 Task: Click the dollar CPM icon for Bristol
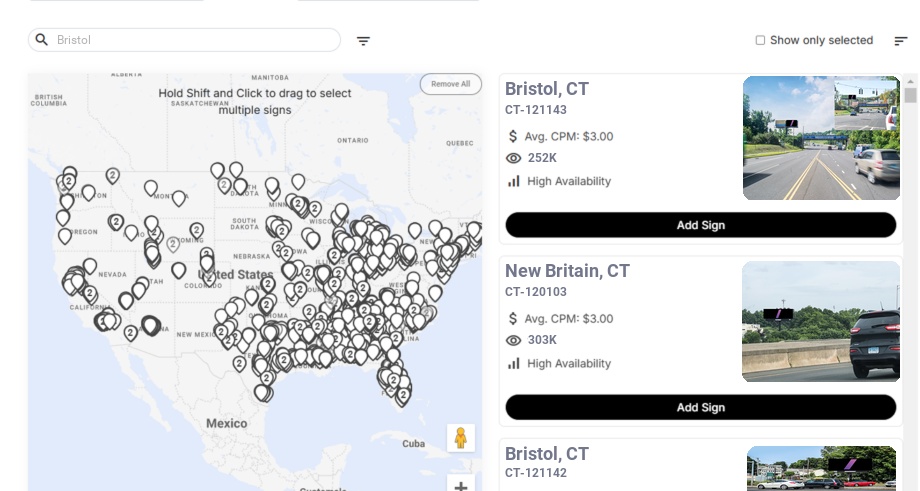pyautogui.click(x=514, y=136)
